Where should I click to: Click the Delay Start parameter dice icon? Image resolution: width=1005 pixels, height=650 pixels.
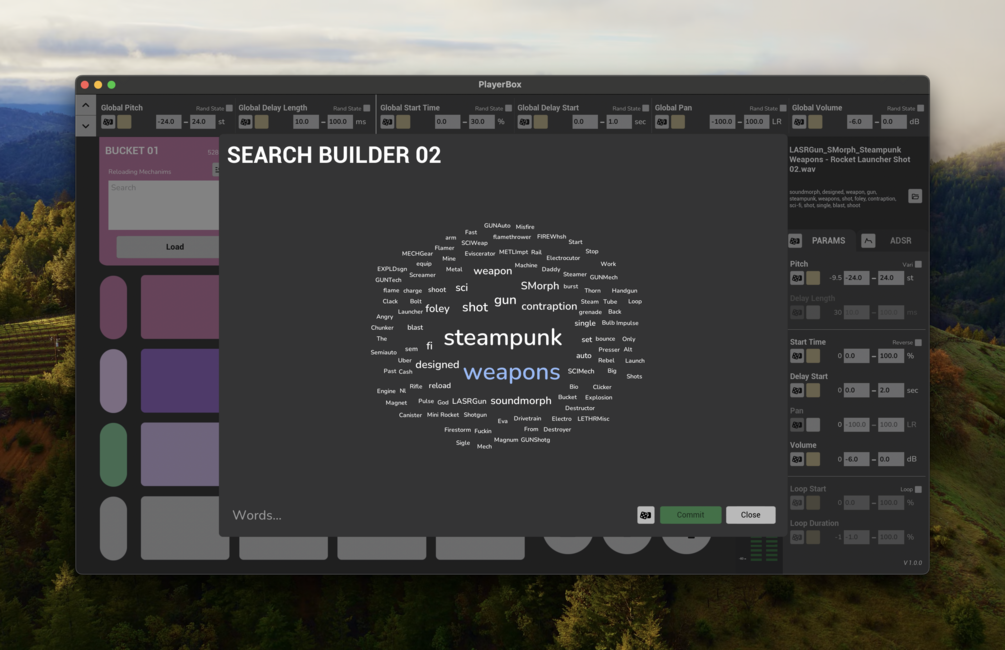tap(797, 390)
